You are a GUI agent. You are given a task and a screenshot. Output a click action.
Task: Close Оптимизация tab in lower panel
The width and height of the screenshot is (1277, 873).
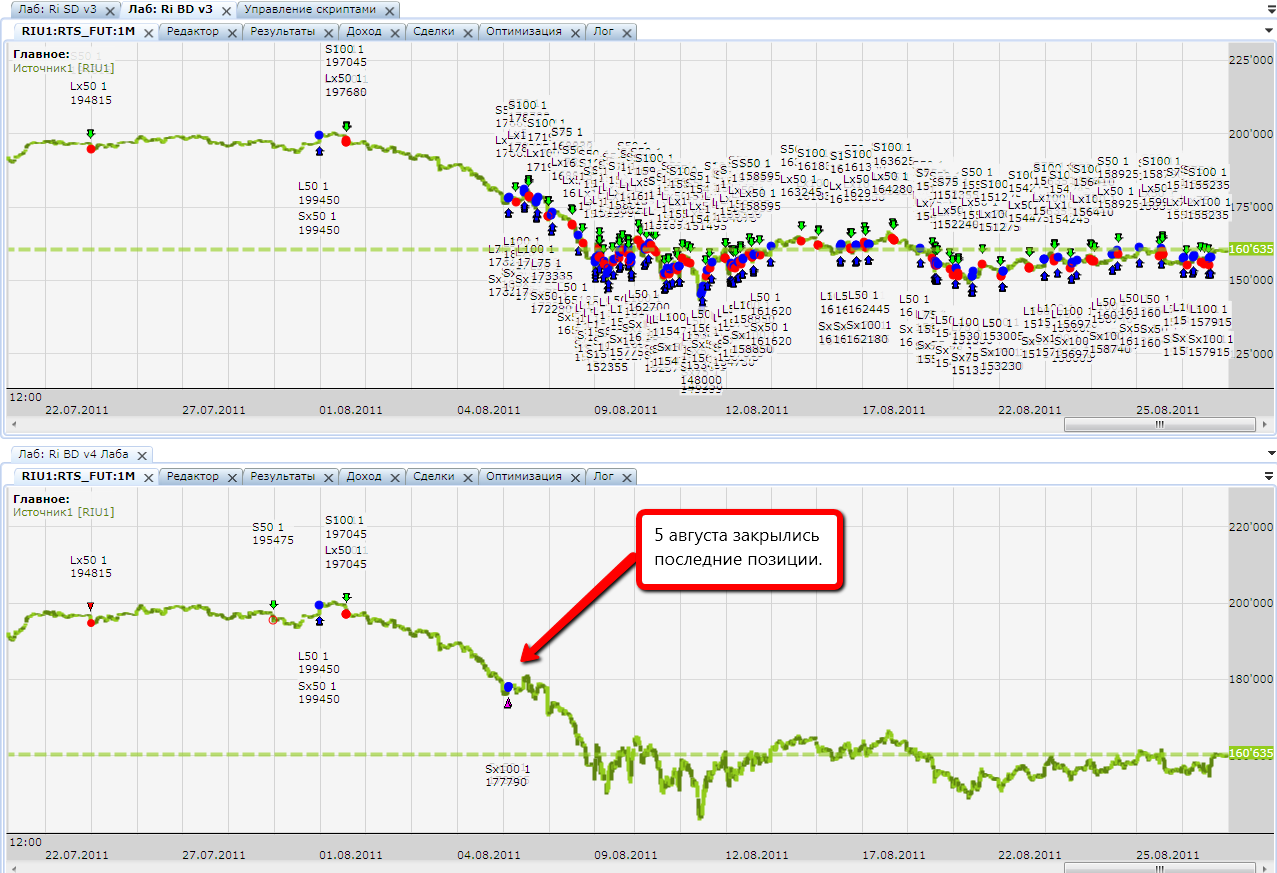click(574, 478)
